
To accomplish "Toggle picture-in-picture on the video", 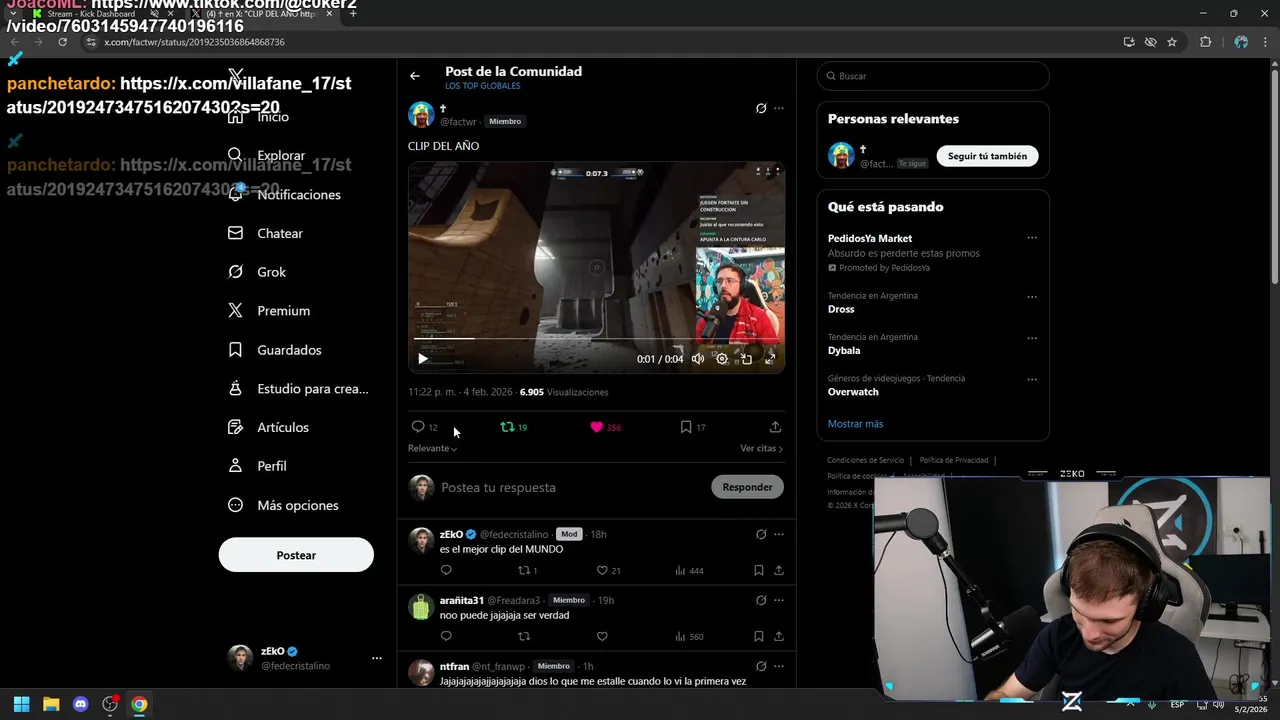I will coord(746,359).
